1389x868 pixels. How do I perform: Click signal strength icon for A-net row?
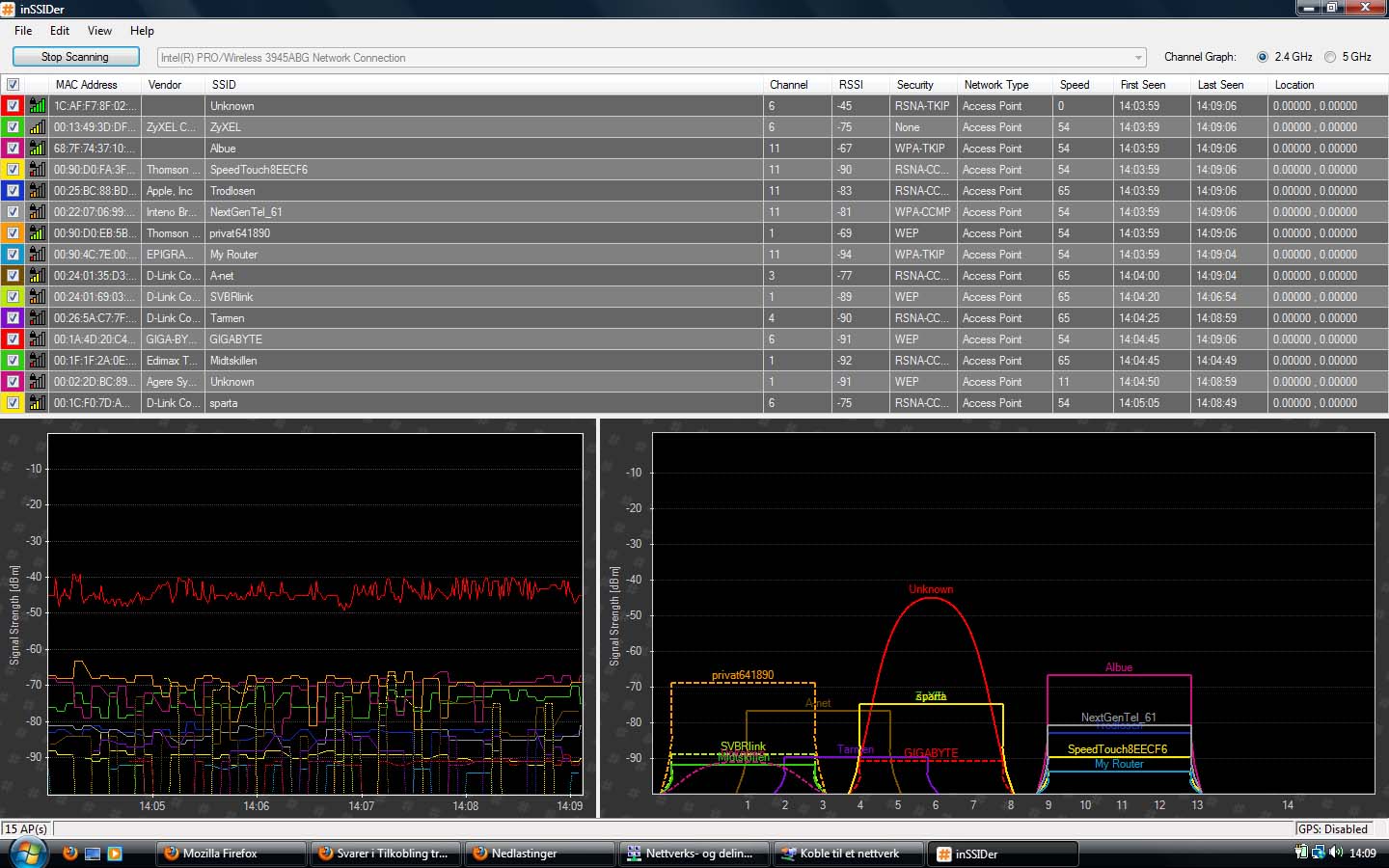37,276
